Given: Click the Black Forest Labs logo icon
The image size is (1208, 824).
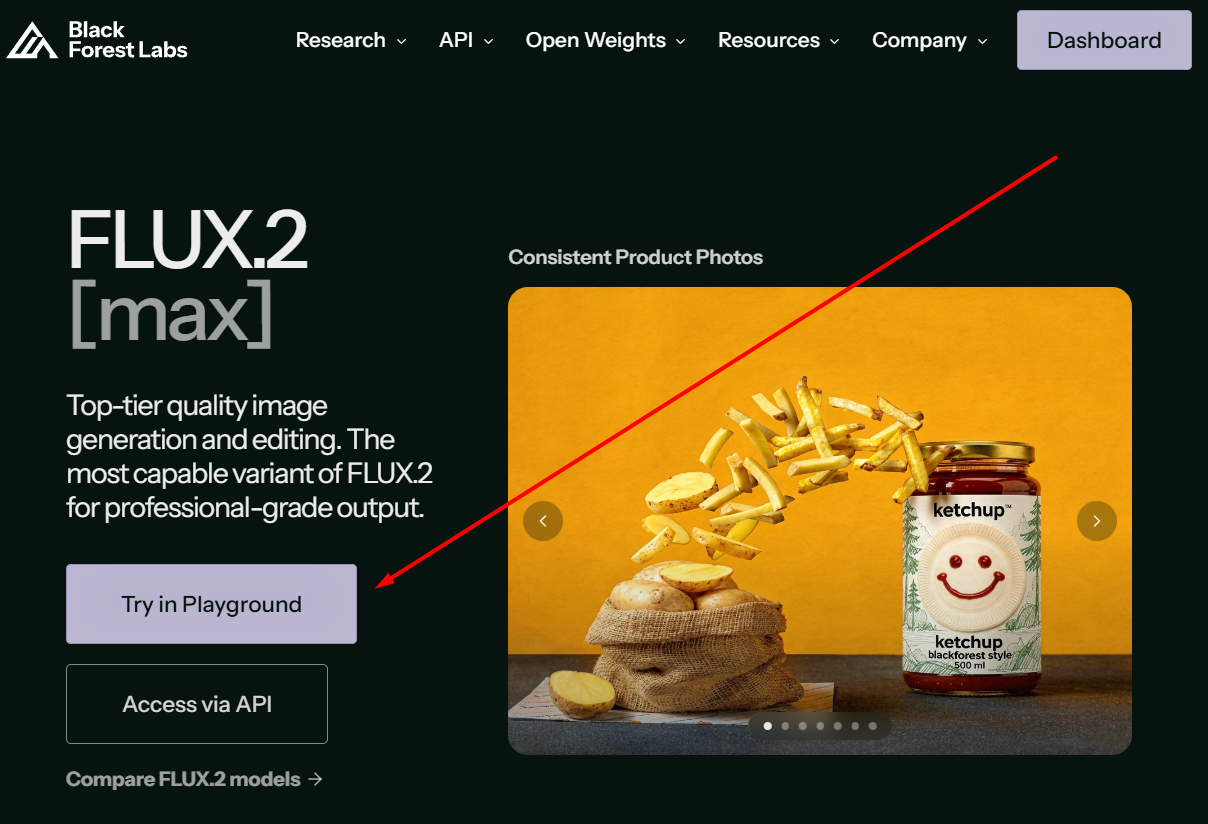Looking at the screenshot, I should pyautogui.click(x=32, y=40).
